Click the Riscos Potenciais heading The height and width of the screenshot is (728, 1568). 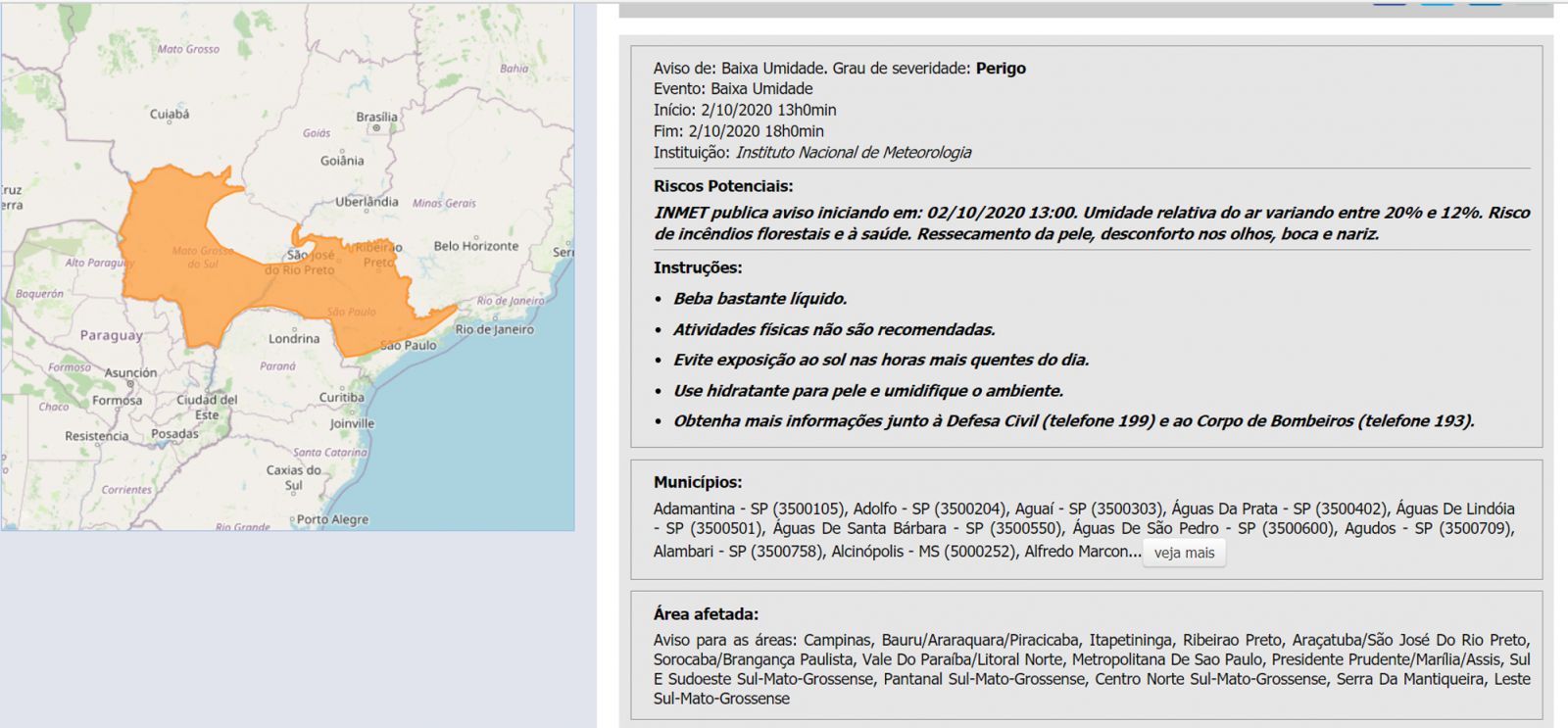pyautogui.click(x=723, y=186)
